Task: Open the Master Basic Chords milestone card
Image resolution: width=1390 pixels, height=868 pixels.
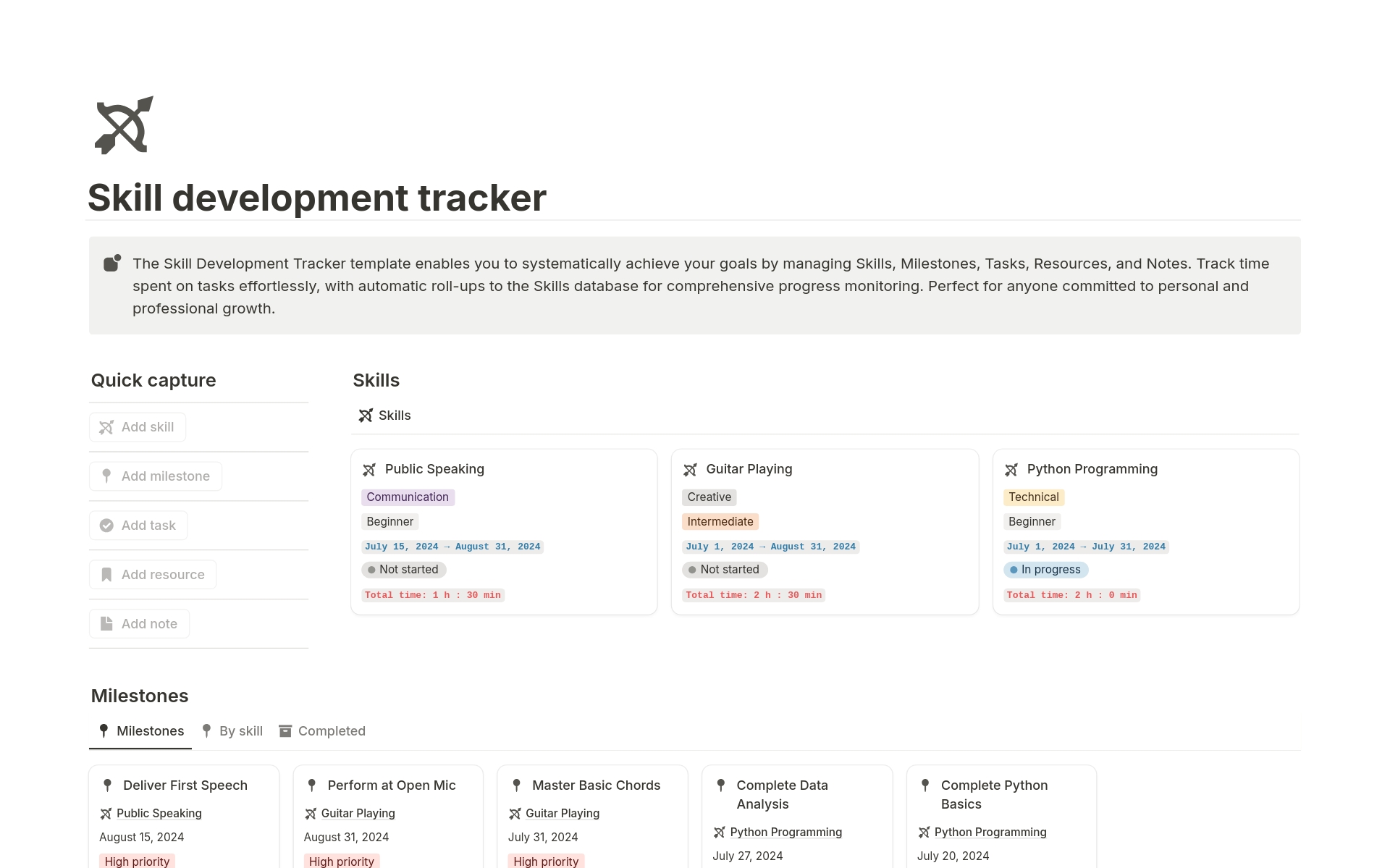Action: (597, 785)
